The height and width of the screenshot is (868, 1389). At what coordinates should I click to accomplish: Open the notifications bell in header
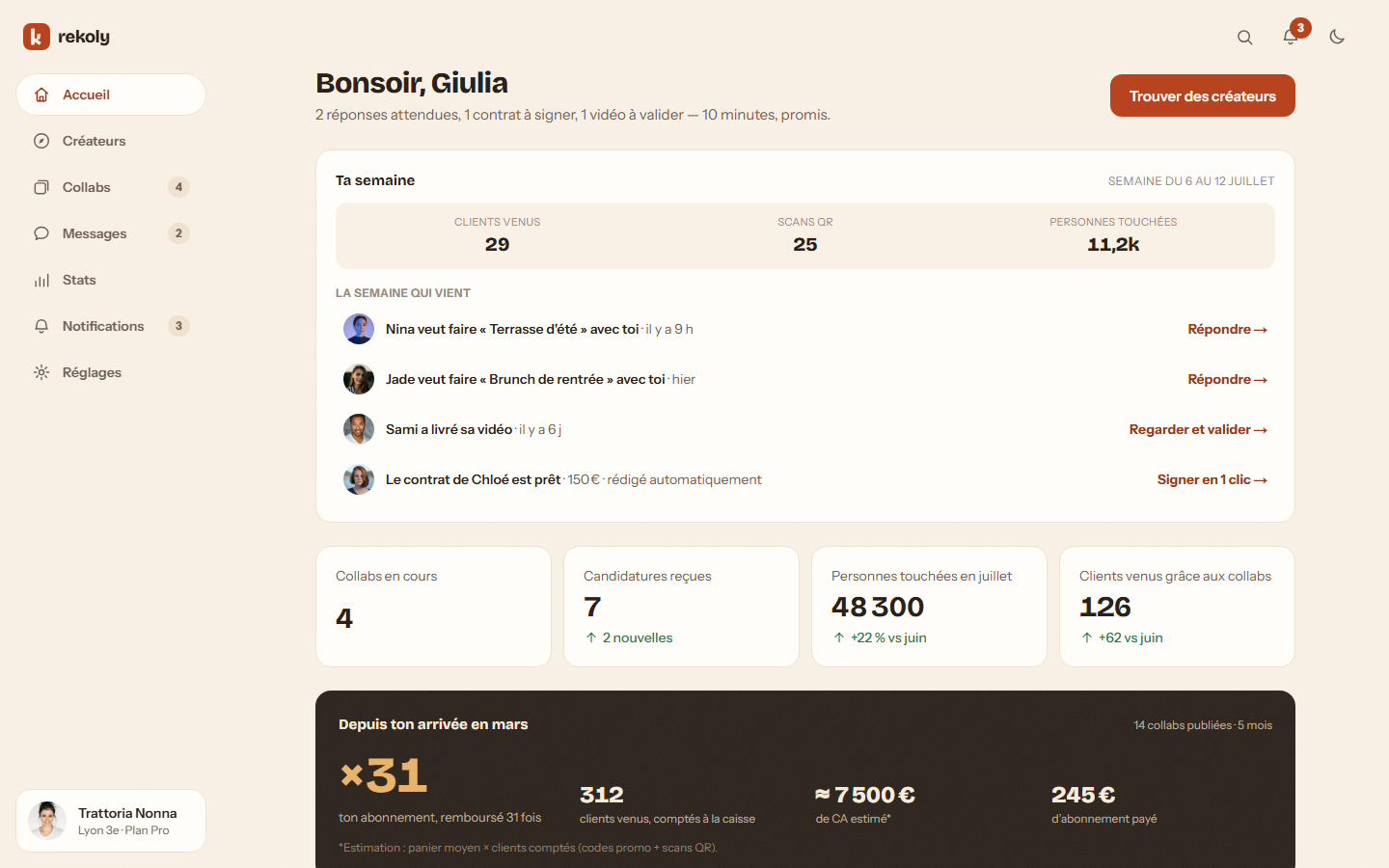coord(1291,37)
